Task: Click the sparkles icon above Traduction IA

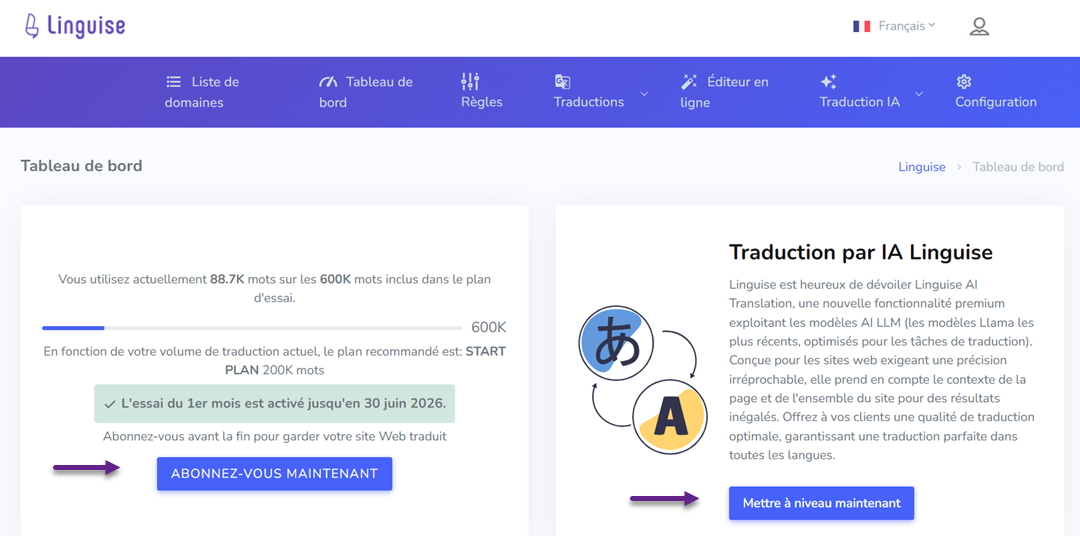Action: (x=828, y=81)
